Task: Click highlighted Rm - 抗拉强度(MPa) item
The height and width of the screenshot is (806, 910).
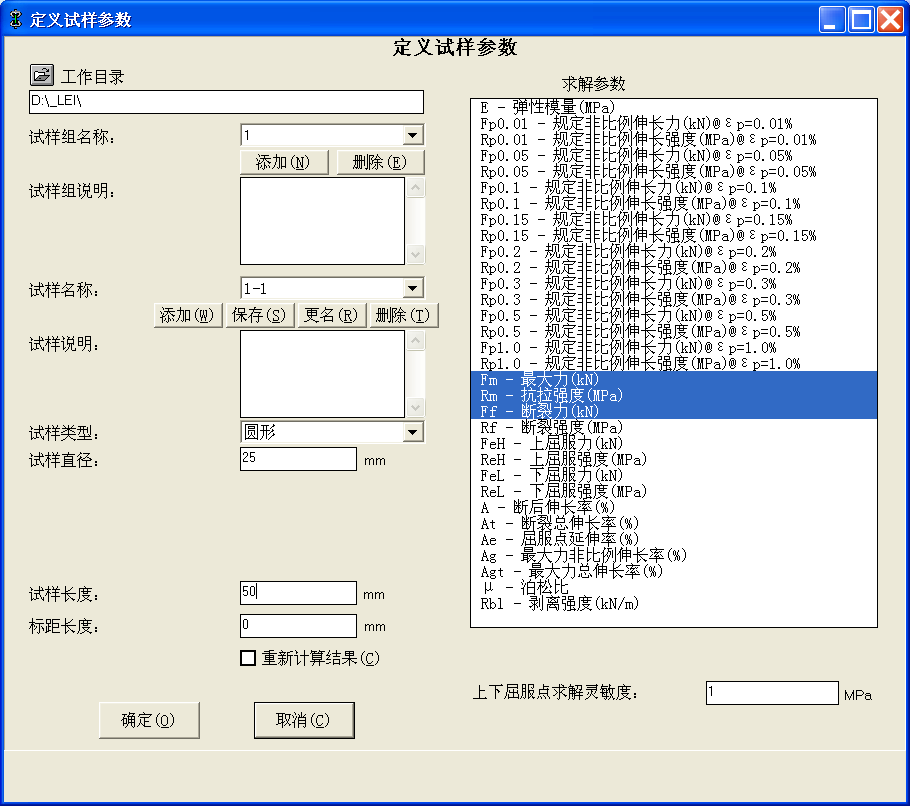Action: pos(674,396)
